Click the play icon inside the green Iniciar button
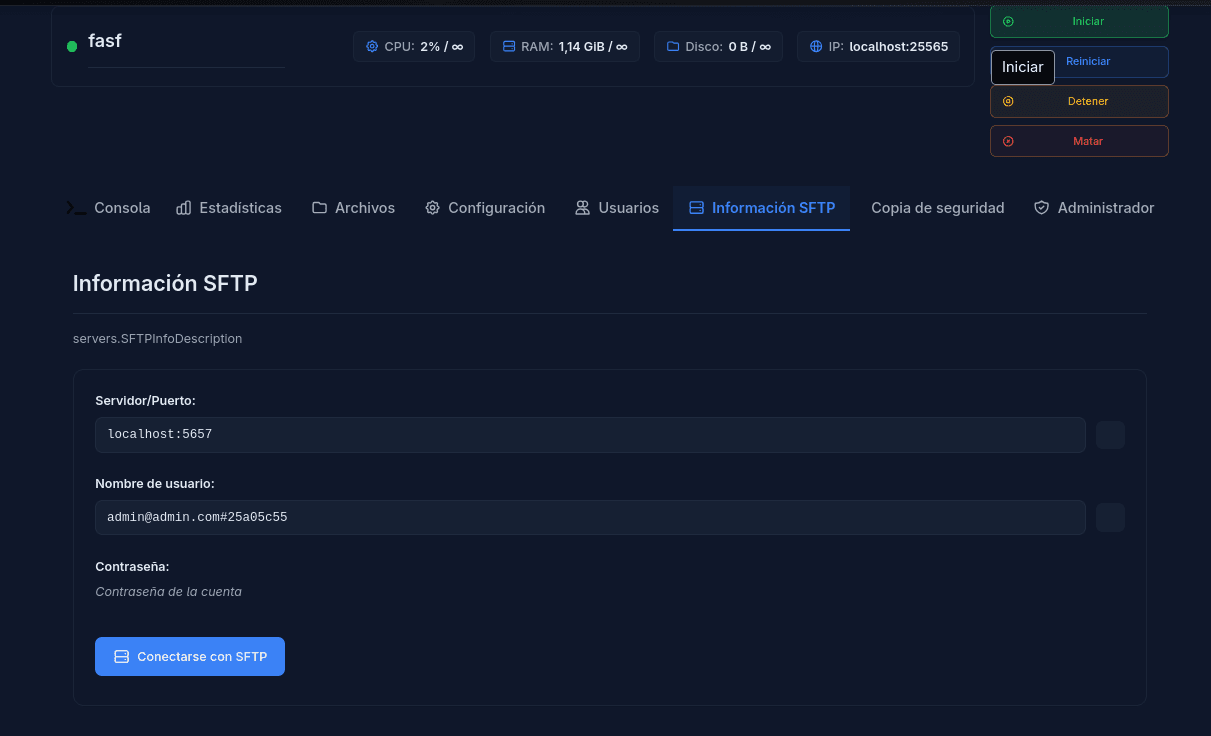Screen dimensions: 1211x736 1009,20
